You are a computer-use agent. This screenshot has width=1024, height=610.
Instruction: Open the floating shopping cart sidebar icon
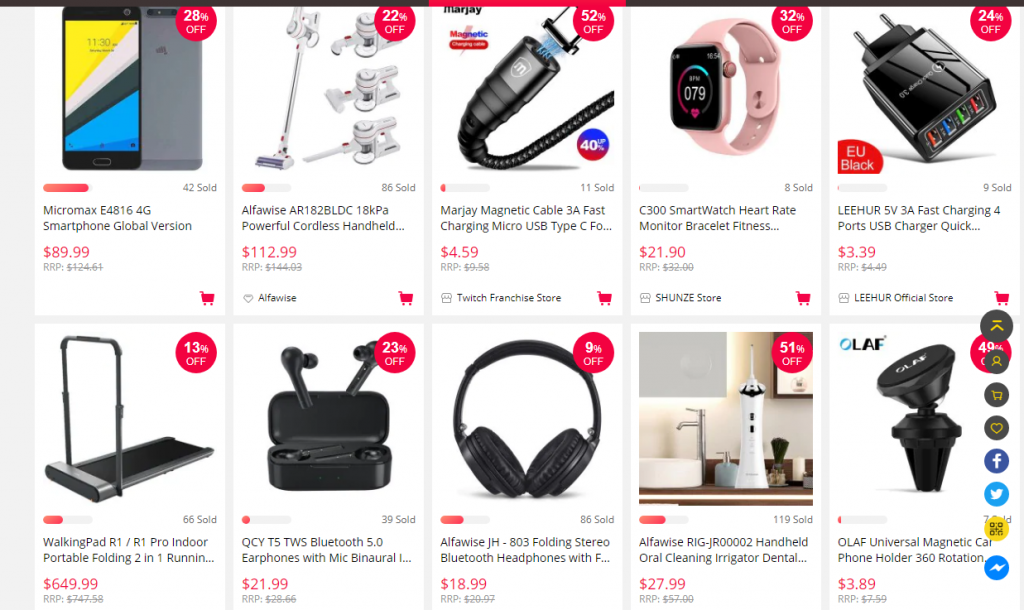(997, 394)
